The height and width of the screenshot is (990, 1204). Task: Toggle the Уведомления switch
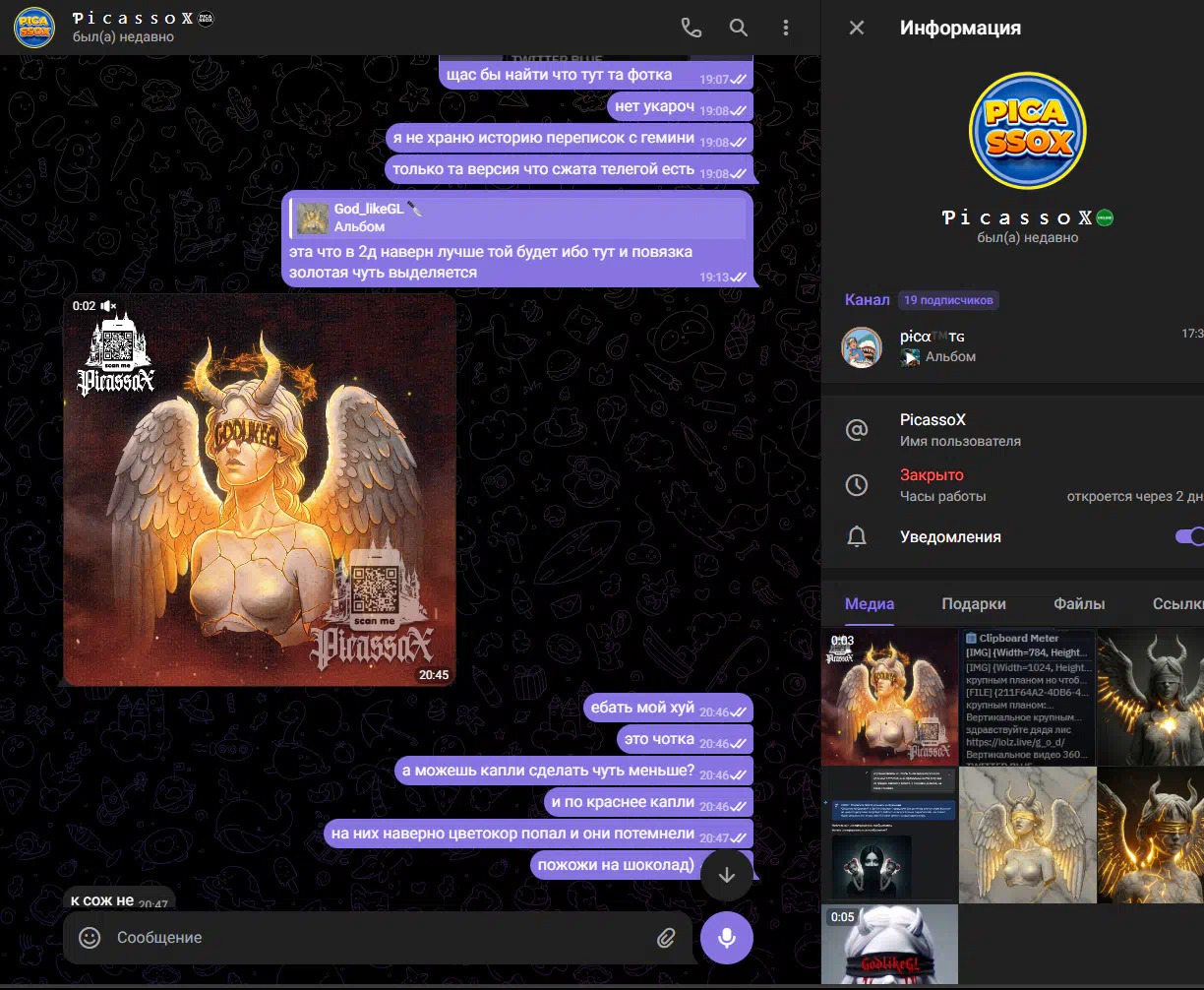click(x=1190, y=536)
